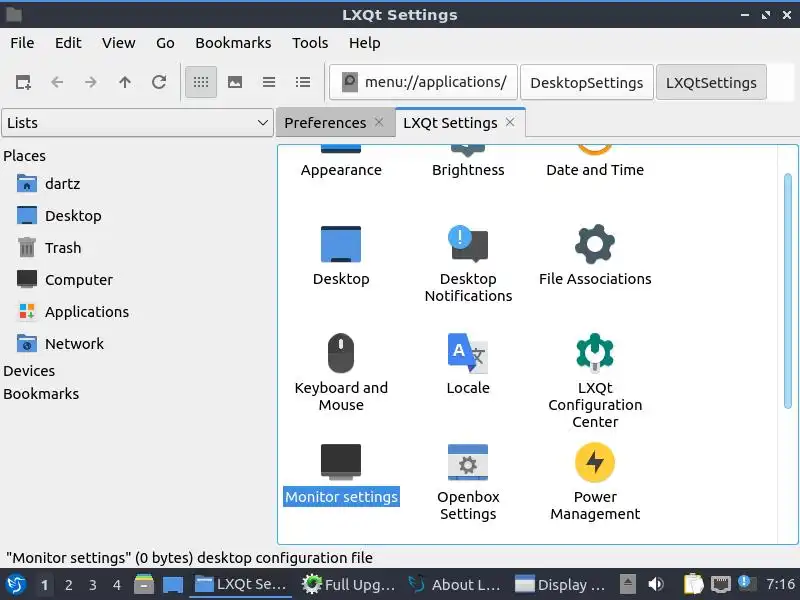The height and width of the screenshot is (600, 800).
Task: Switch to detailed list view
Action: 303,82
